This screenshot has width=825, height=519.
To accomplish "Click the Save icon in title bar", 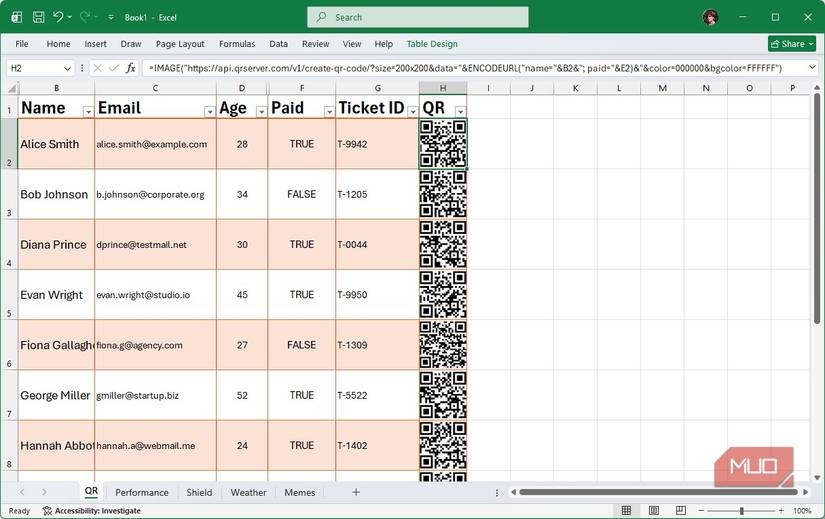I will coord(37,17).
